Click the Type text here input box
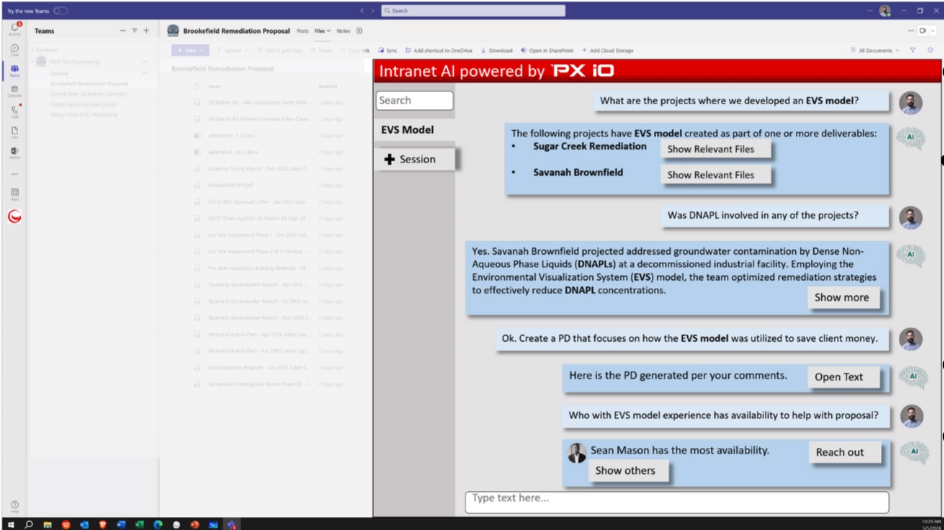Viewport: 944px width, 530px height. 677,501
